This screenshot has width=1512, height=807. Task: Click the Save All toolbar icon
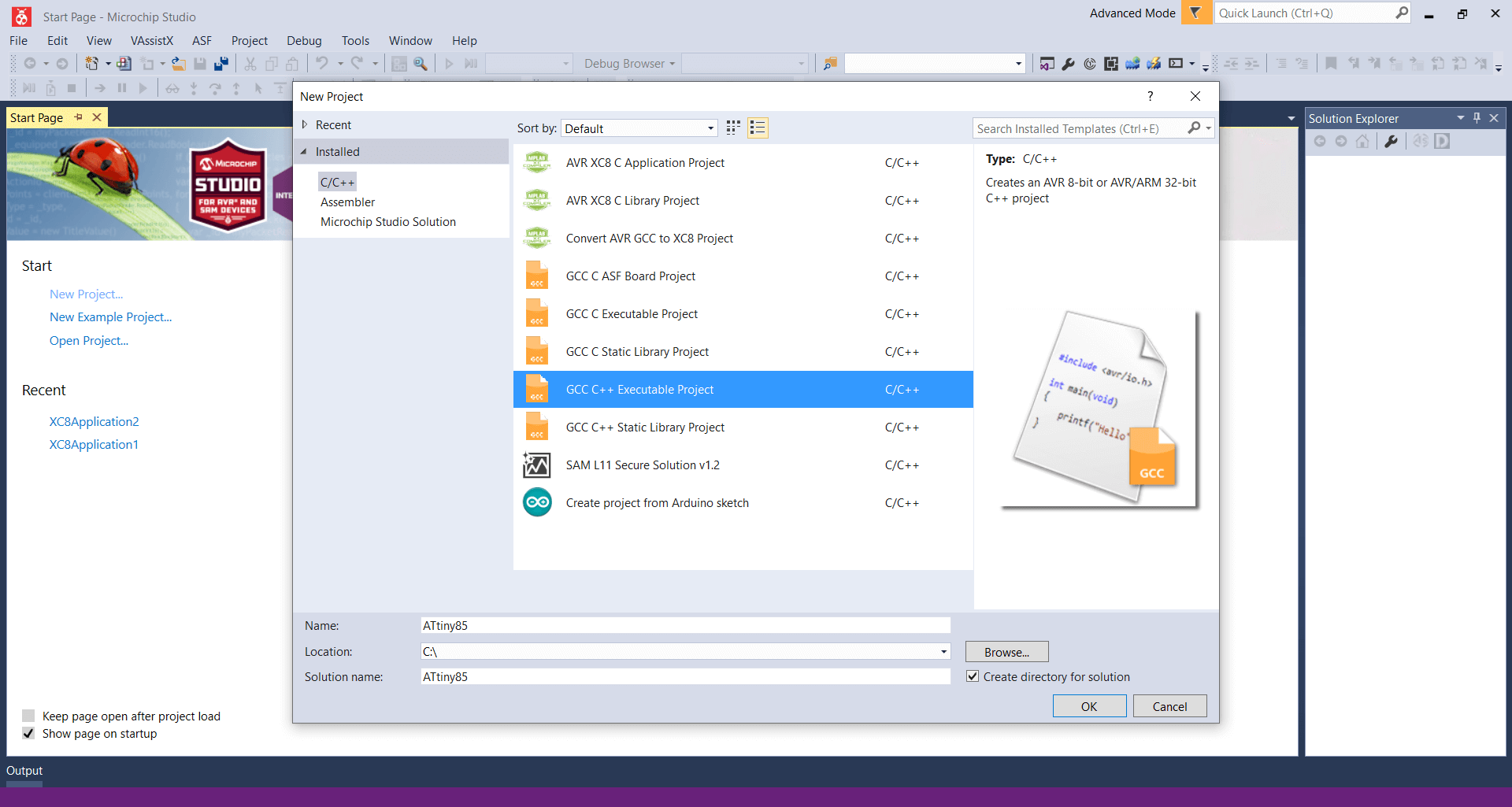coord(221,64)
